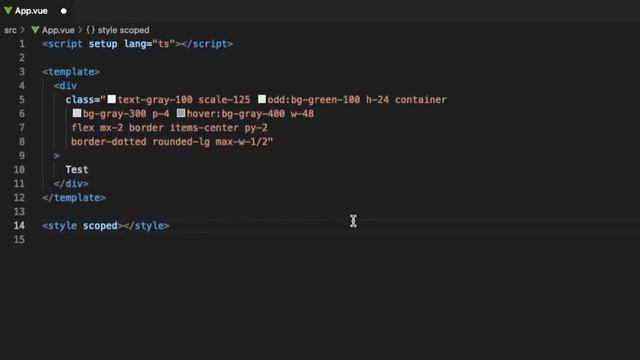Click line number 14 in gutter
This screenshot has width=640, height=360.
click(19, 226)
